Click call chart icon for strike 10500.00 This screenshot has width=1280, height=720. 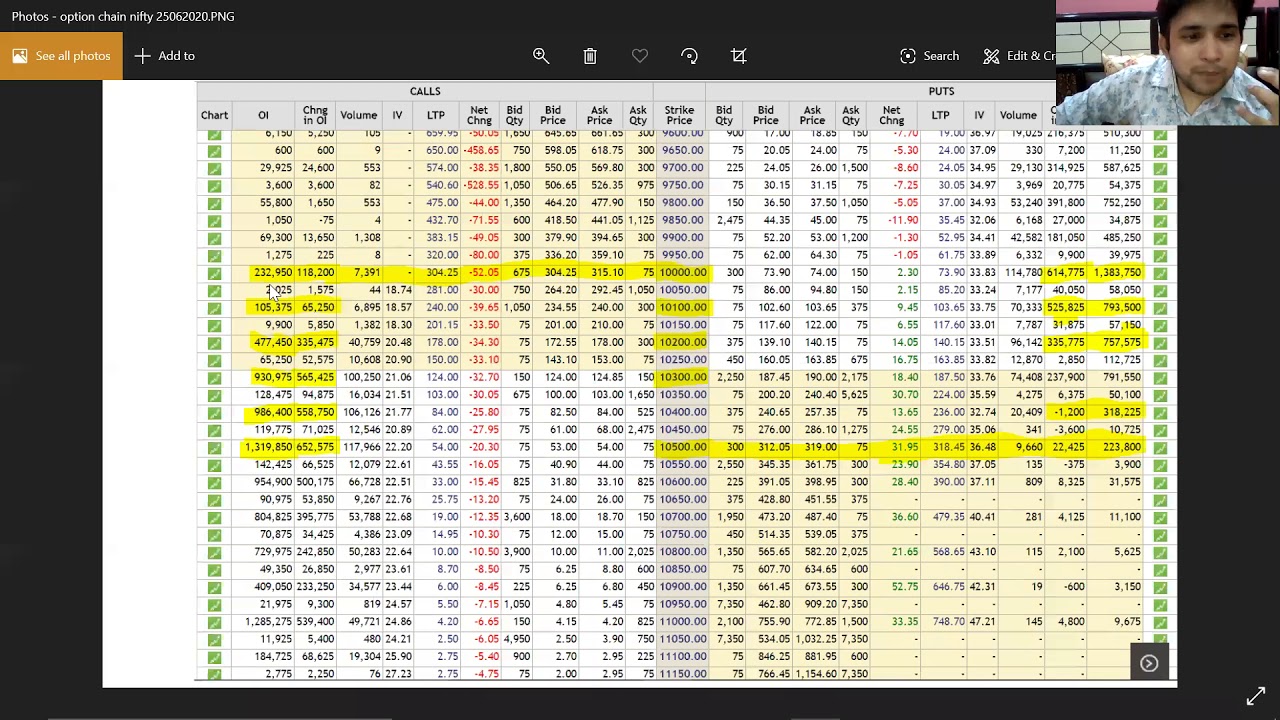[x=214, y=448]
